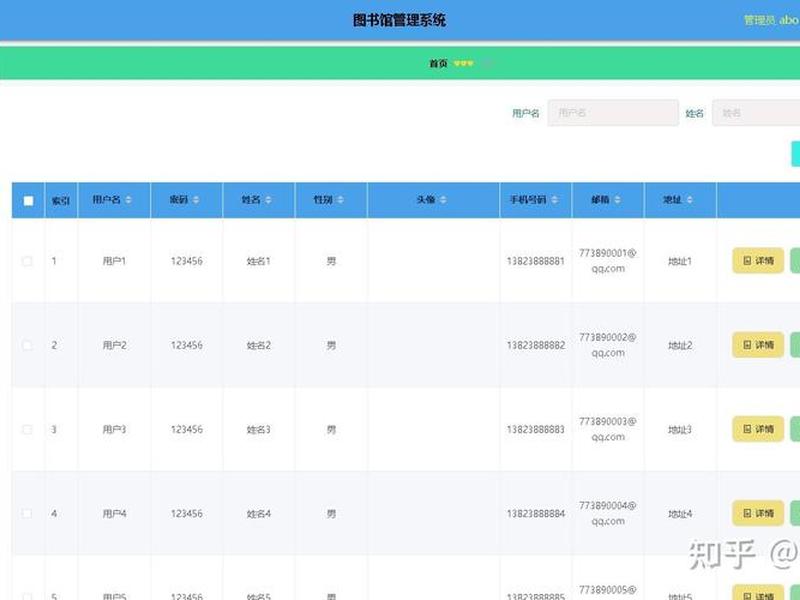Select the 地址4 address cell
Image resolution: width=800 pixels, height=600 pixels.
[680, 514]
